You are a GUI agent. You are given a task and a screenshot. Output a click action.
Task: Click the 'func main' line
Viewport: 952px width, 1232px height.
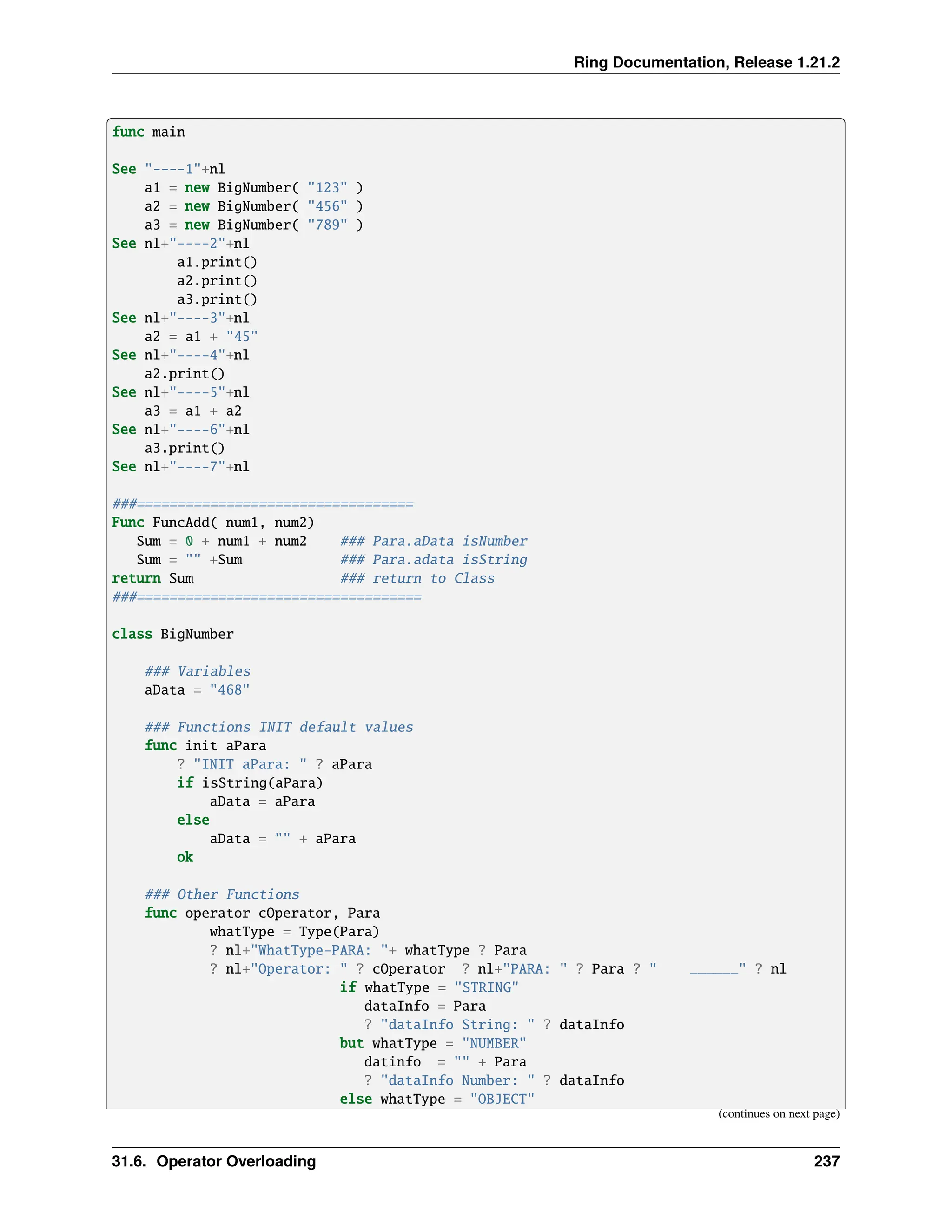pos(148,132)
